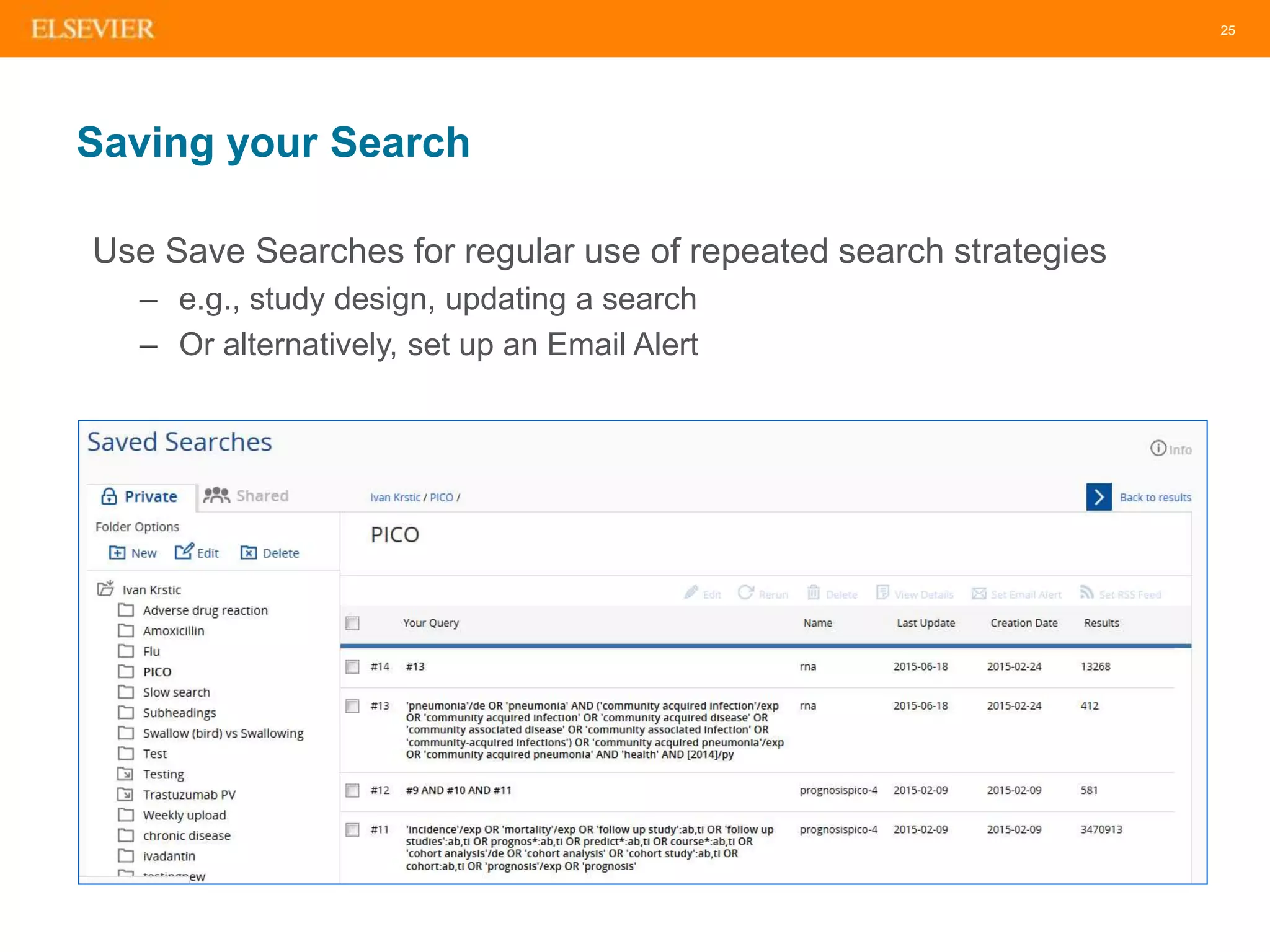Click the Edit folder button label
Screen dimensions: 1270x952
[208, 553]
